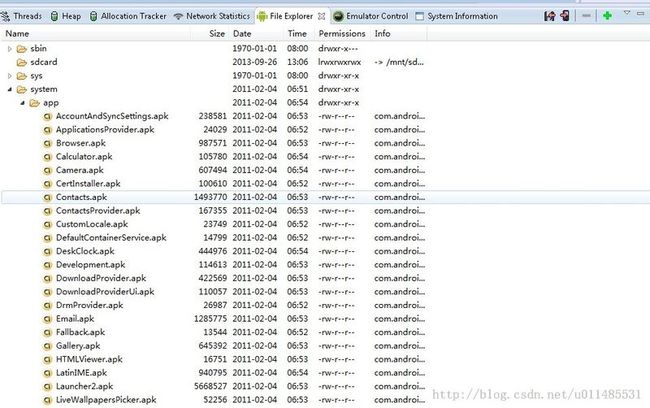Screen dimensions: 650x408
Task: Select HTMLViewer.apk file
Action: pyautogui.click(x=89, y=359)
